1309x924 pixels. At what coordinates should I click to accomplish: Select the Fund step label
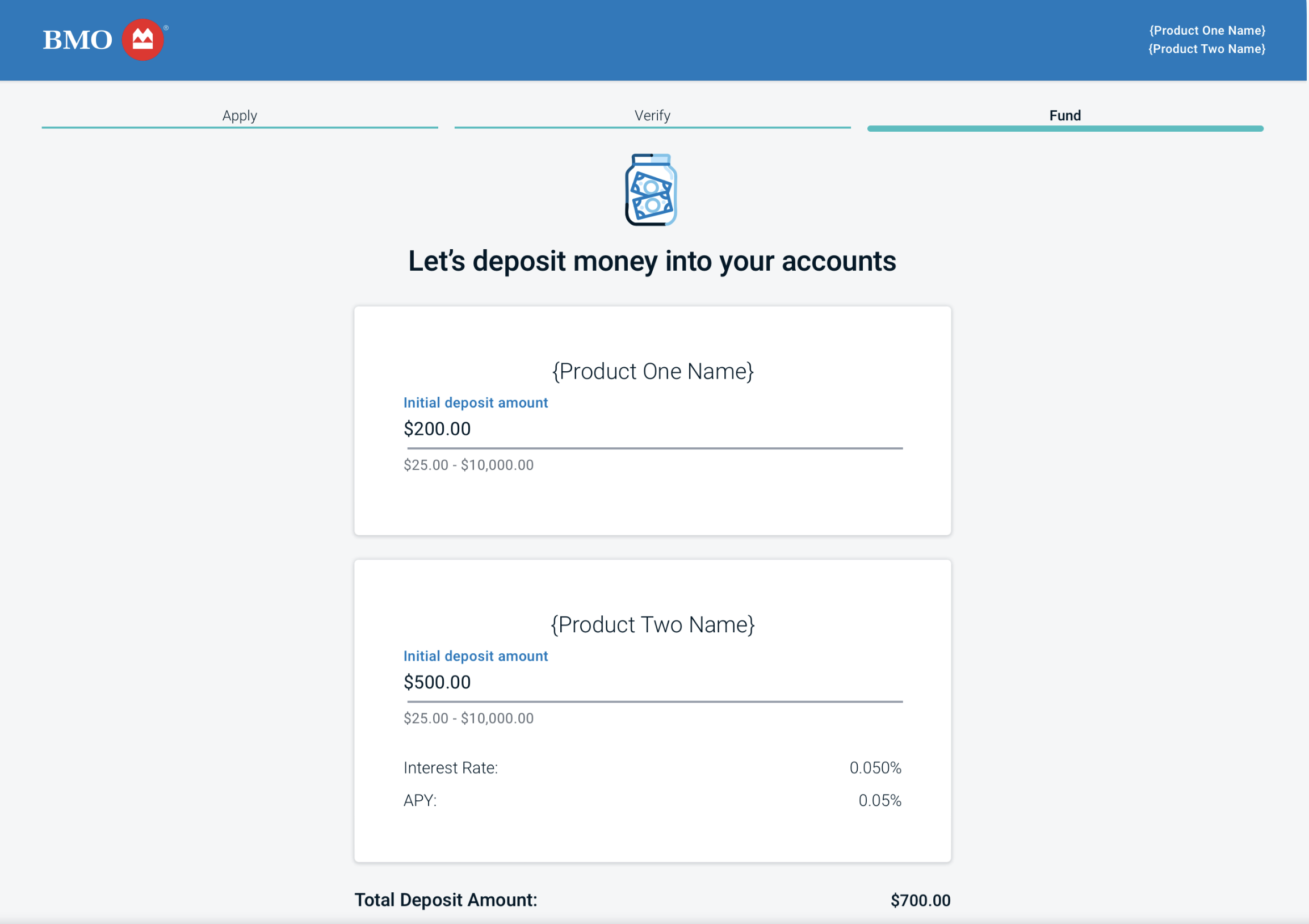coord(1064,116)
